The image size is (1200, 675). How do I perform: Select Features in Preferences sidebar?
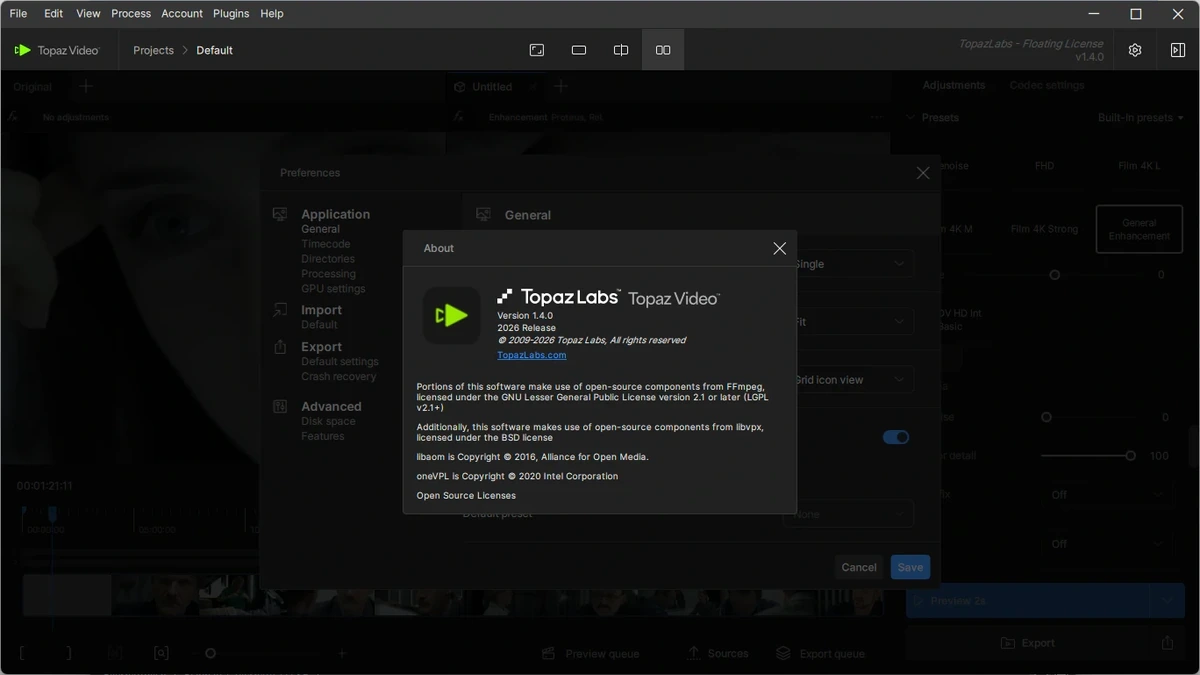[x=323, y=436]
